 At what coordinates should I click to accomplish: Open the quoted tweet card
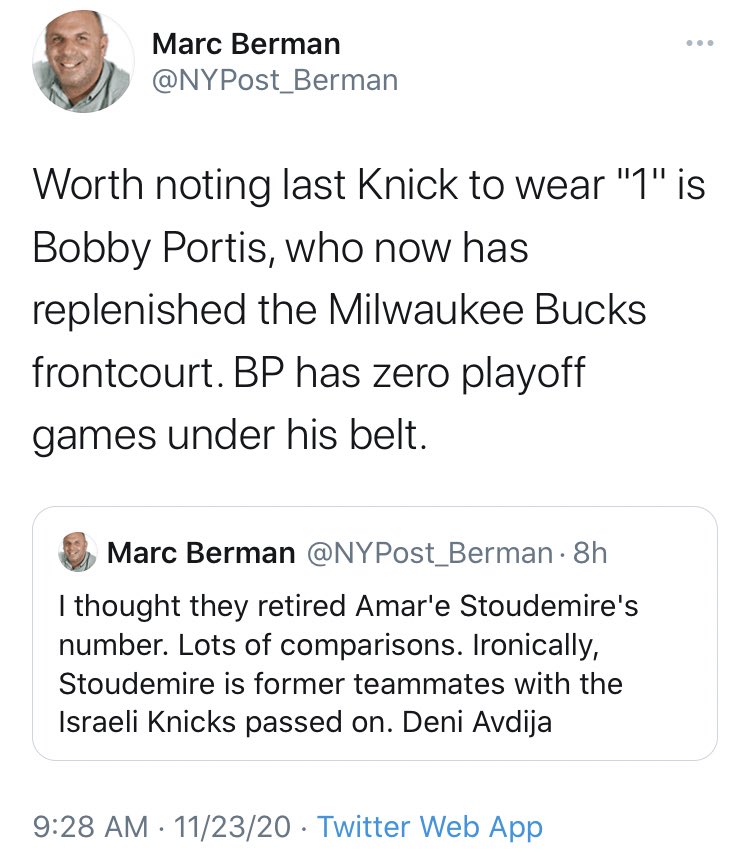click(375, 640)
